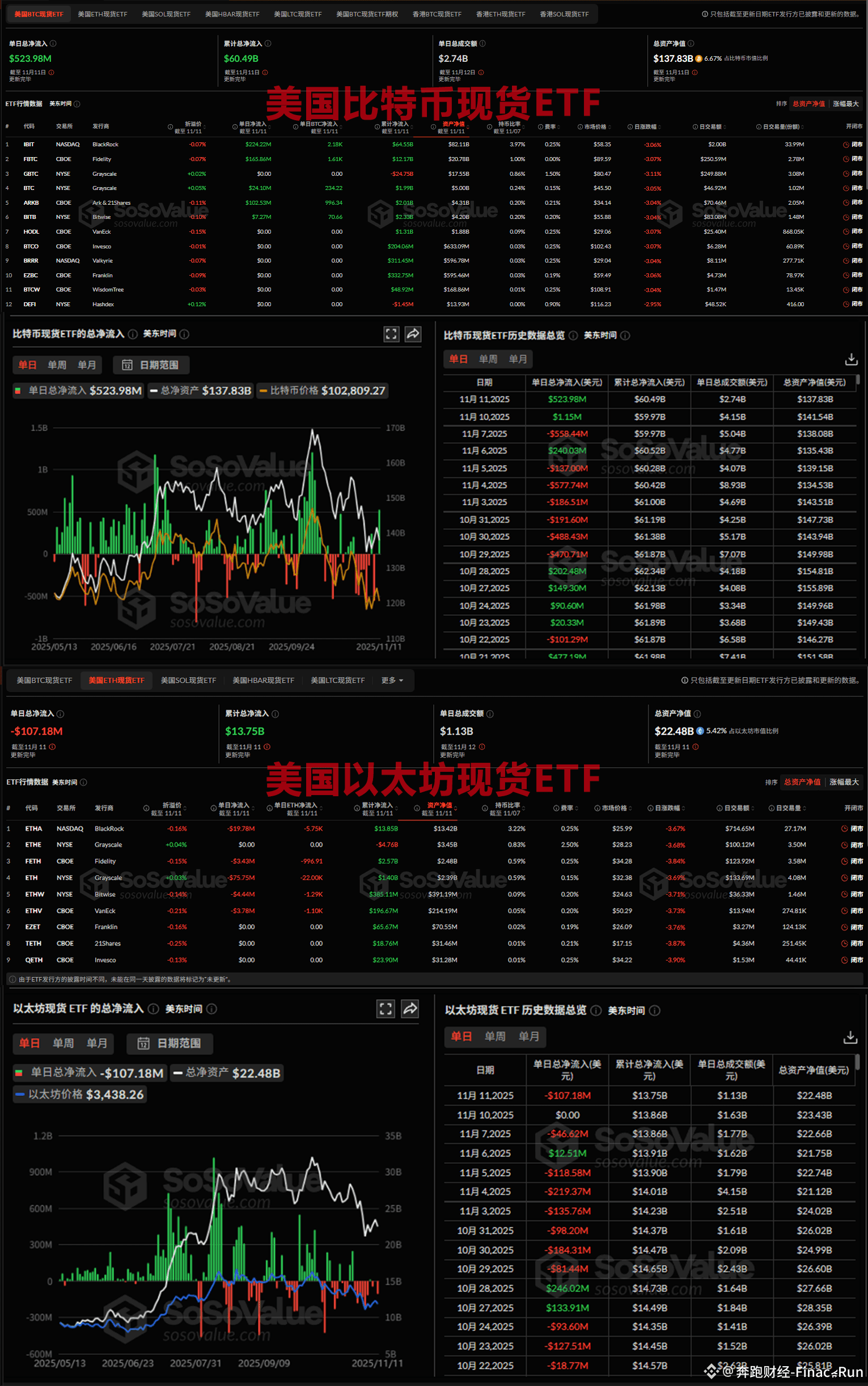The width and height of the screenshot is (868, 1386).
Task: Click info icon beside 比特币现货ETF的总净流入 title
Action: pyautogui.click(x=133, y=334)
